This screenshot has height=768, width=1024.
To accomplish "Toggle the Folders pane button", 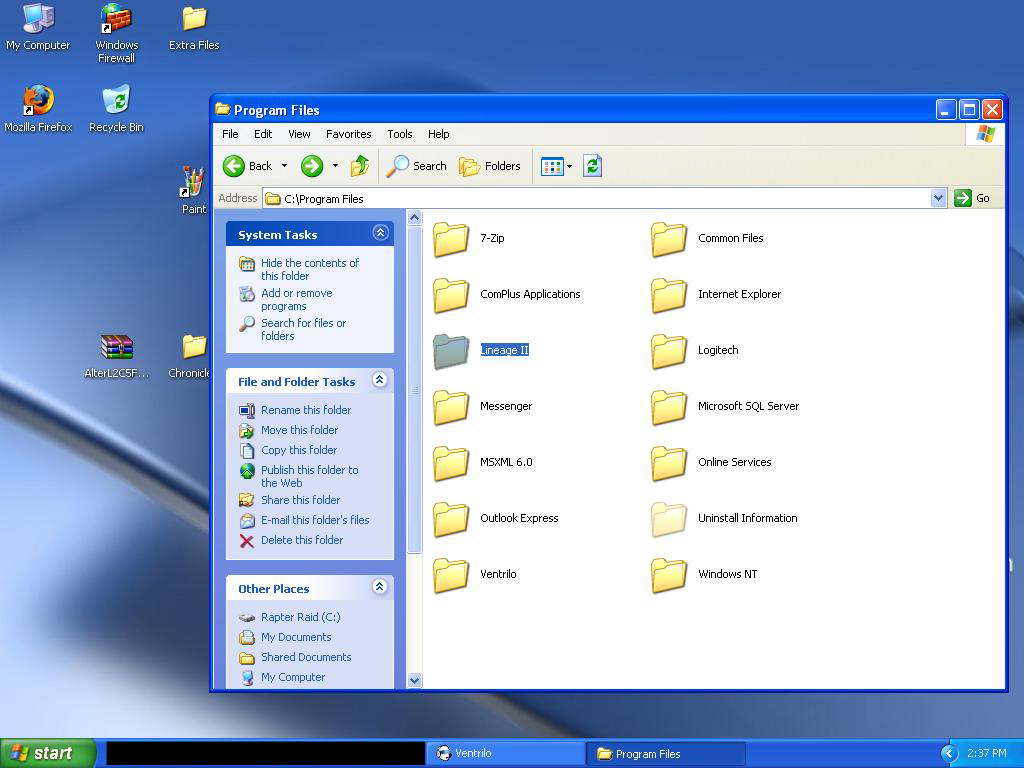I will click(x=490, y=166).
